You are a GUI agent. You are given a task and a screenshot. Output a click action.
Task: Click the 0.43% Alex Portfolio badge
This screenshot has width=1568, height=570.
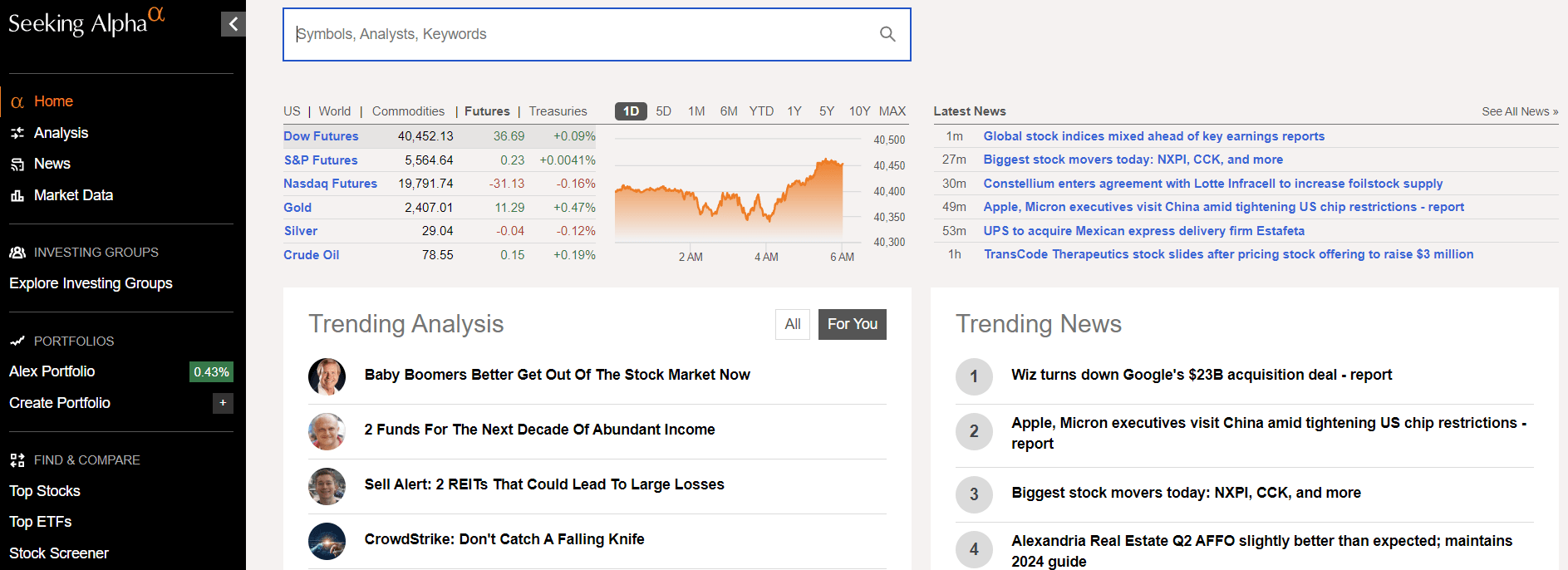coord(211,372)
